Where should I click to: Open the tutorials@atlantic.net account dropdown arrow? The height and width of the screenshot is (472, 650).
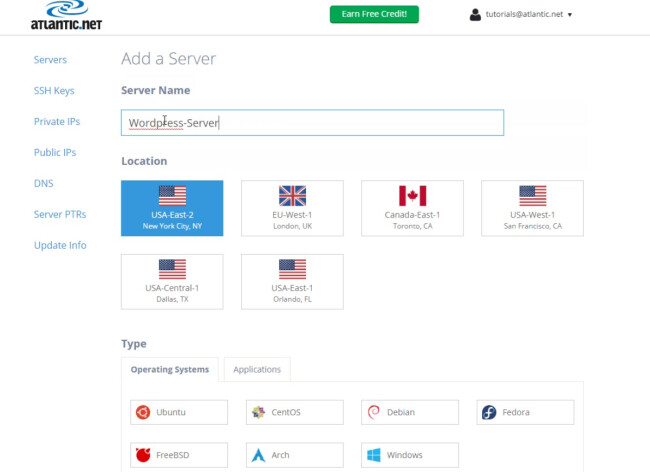[570, 15]
